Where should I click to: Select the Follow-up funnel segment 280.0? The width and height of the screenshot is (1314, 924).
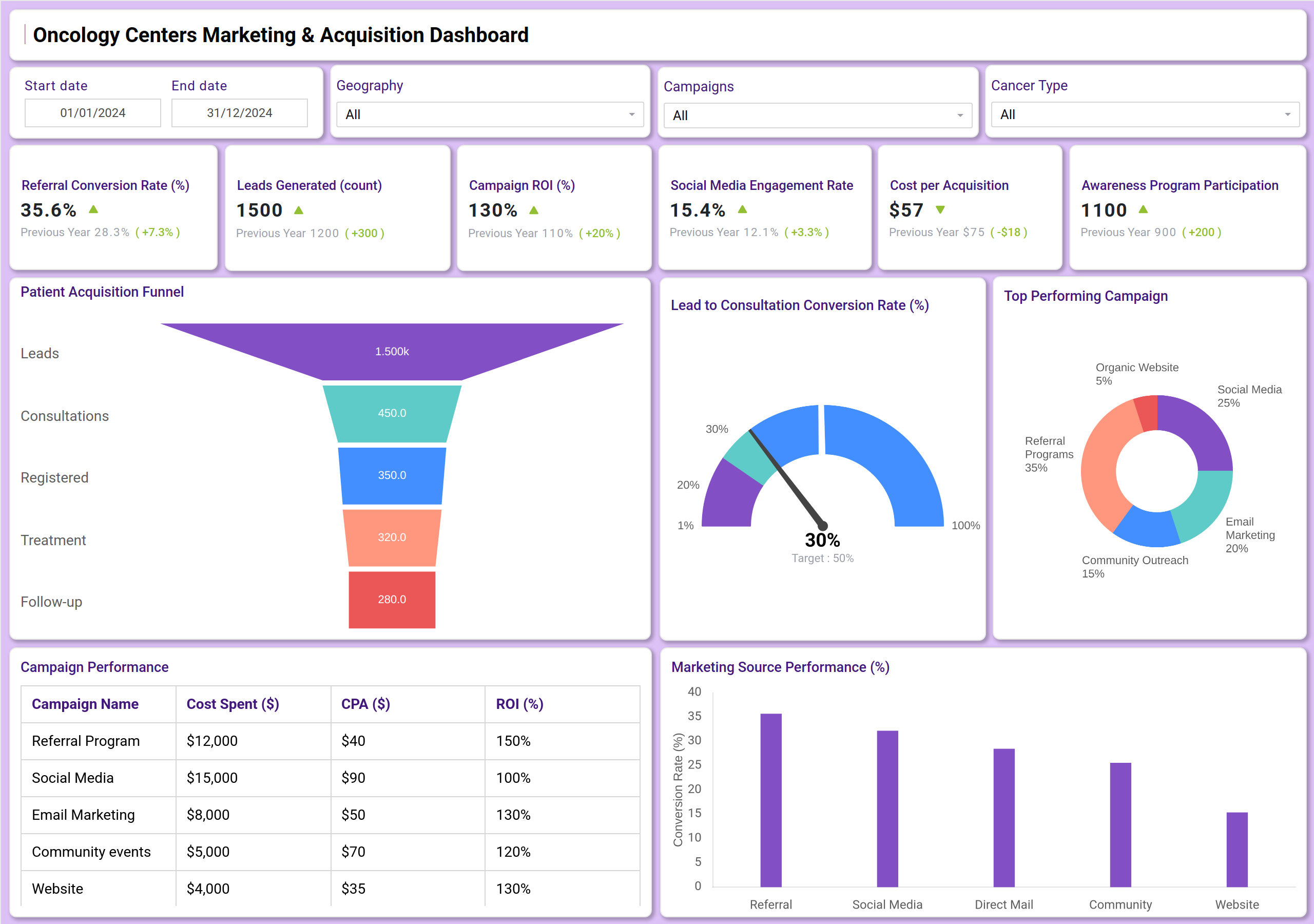[x=392, y=600]
